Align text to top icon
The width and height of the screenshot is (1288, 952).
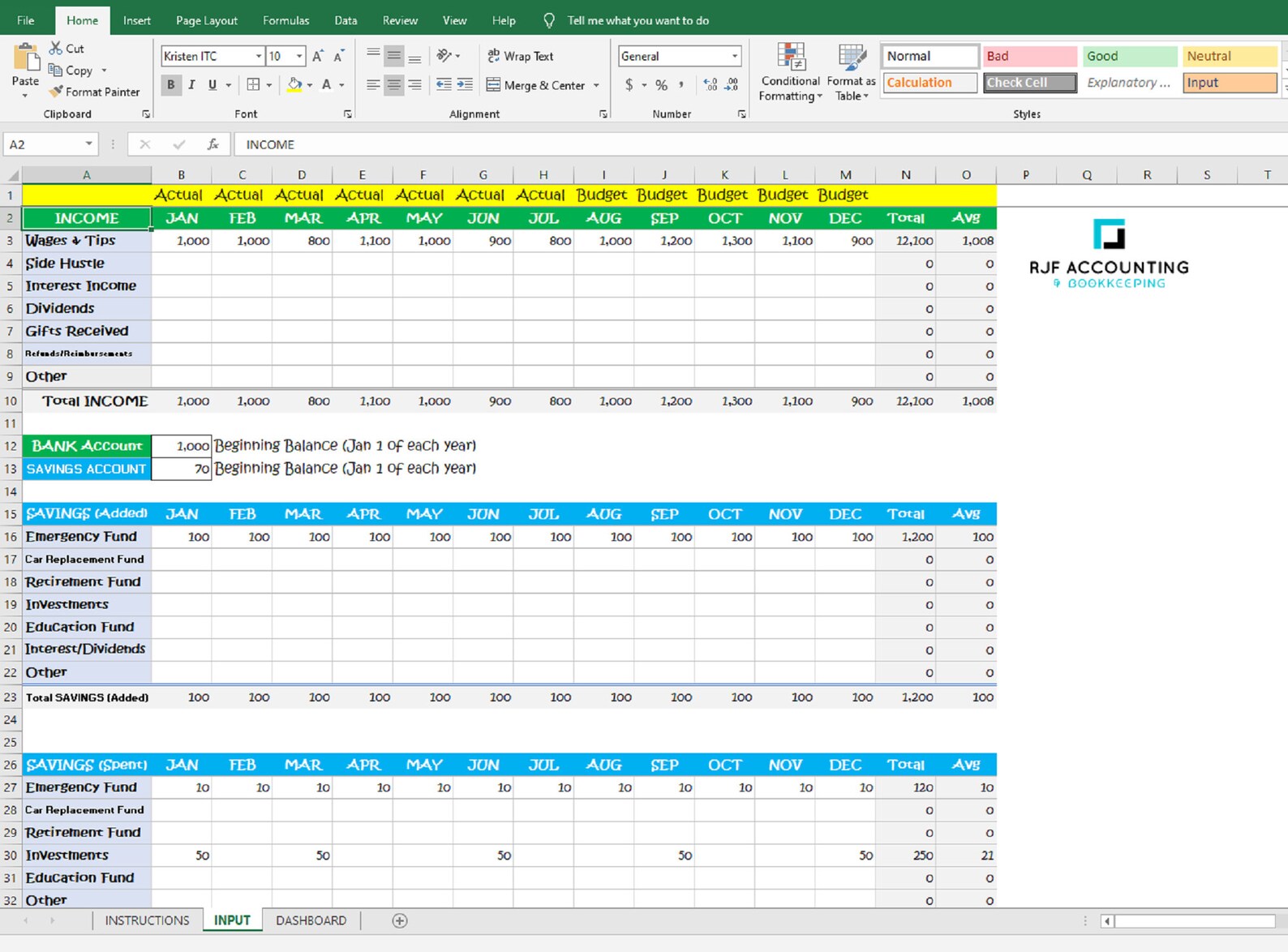[373, 55]
